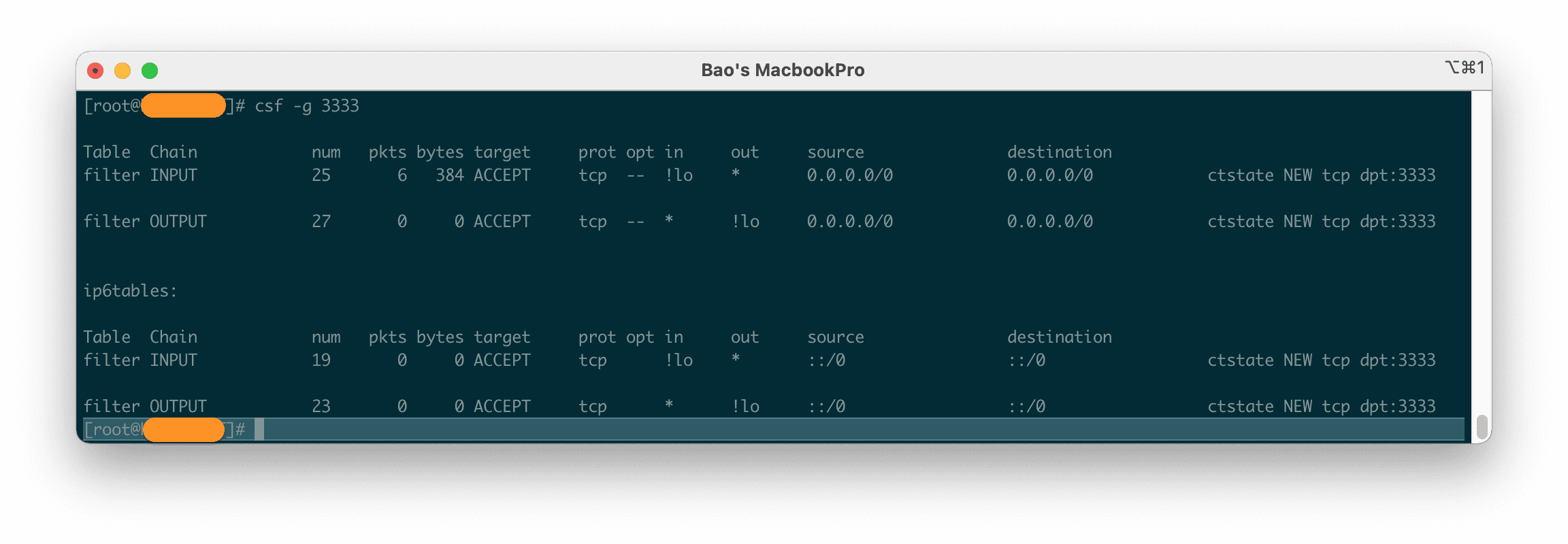The image size is (1568, 544).
Task: Click 'dpt:3333' in the first INPUT row
Action: pos(1397,175)
